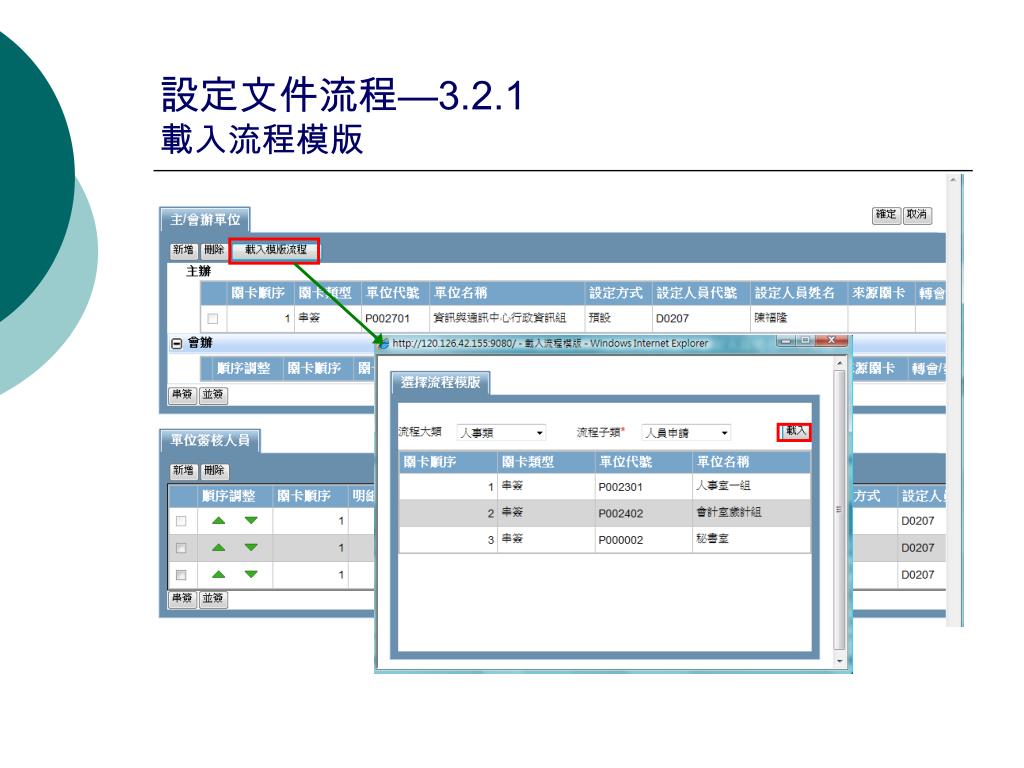Image resolution: width=1024 pixels, height=768 pixels.
Task: Select row P002301 人事室一組
Action: coord(605,487)
